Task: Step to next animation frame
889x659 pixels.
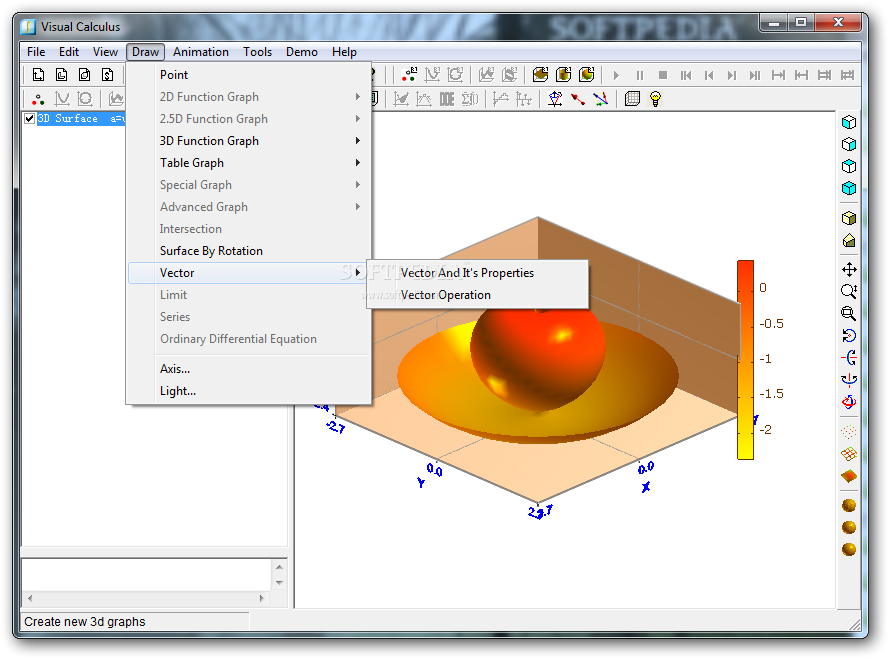Action: (x=732, y=75)
